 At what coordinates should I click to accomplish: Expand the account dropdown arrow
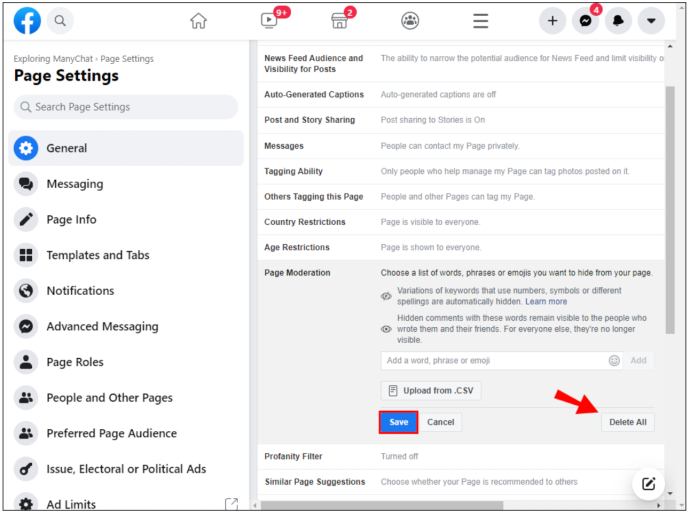(651, 21)
